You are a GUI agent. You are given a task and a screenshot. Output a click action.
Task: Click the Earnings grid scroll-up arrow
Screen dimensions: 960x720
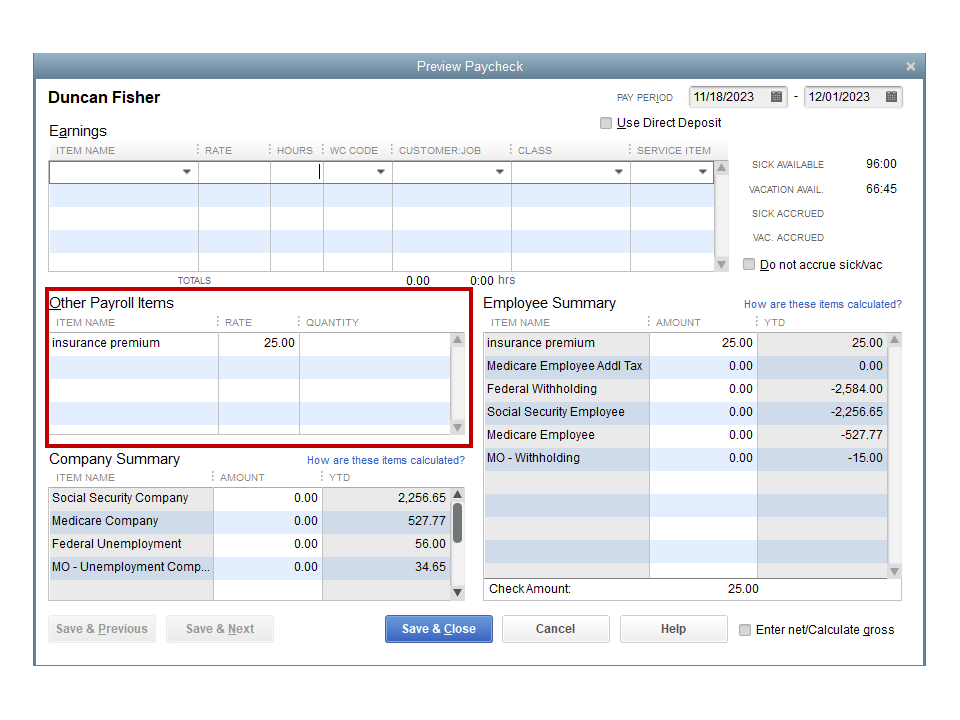[721, 168]
